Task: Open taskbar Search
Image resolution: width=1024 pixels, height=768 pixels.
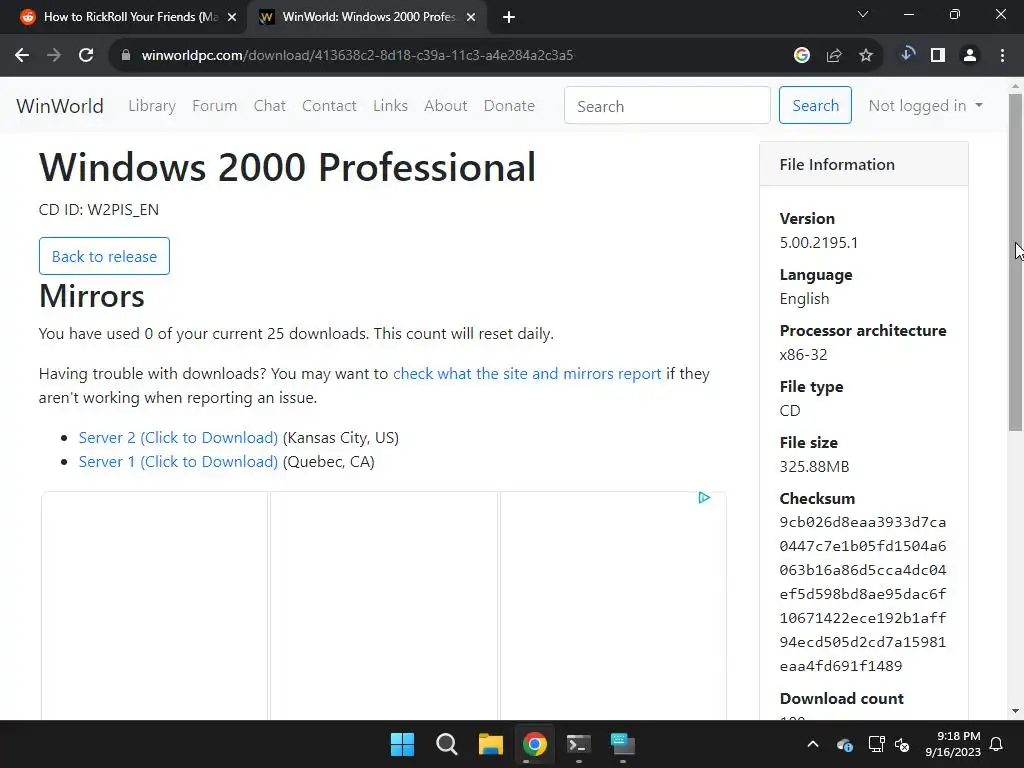Action: 447,744
